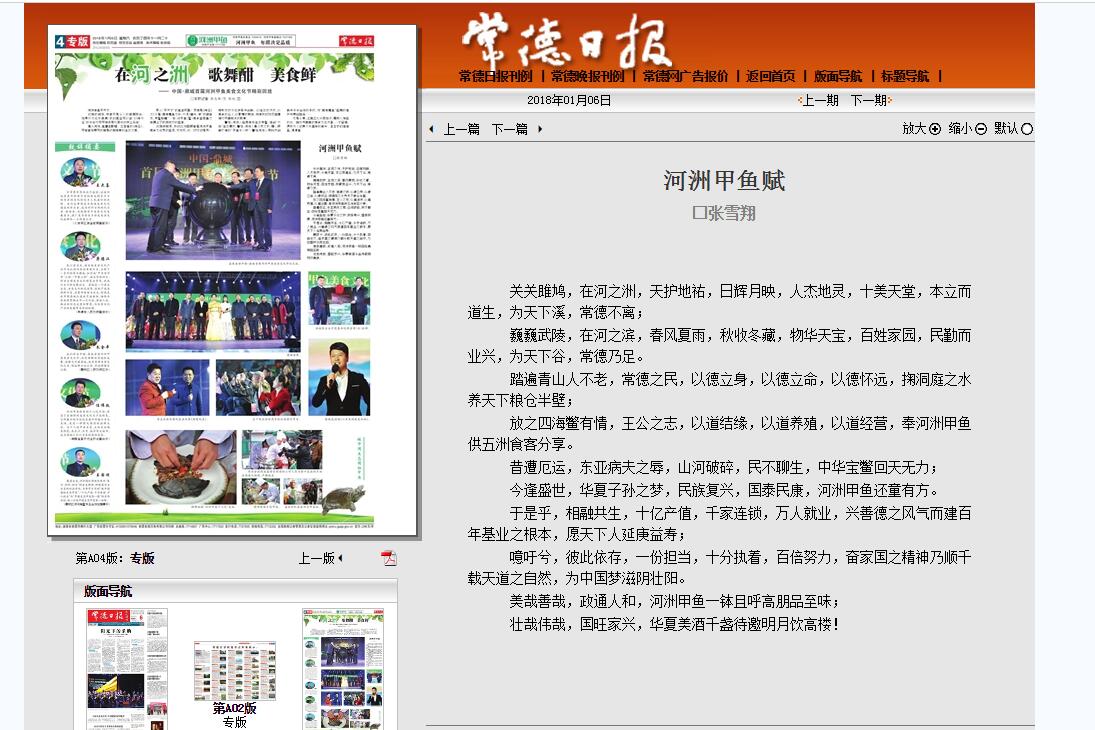1095x730 pixels.
Task: Open 常德网广告报价 menu item
Action: coord(686,76)
